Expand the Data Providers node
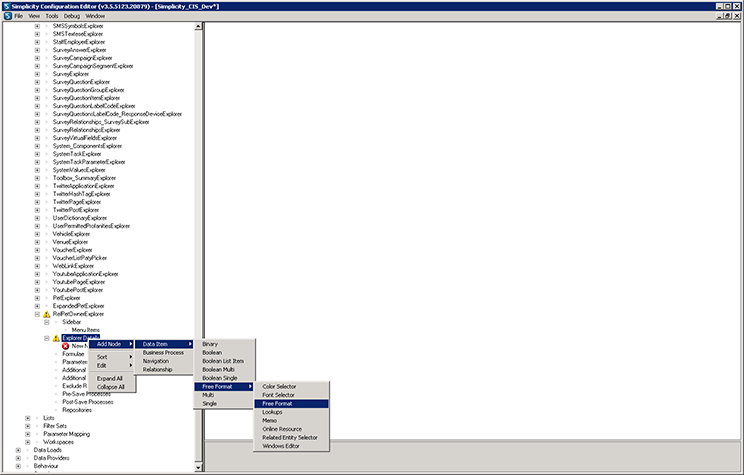This screenshot has height=475, width=744. [18, 458]
